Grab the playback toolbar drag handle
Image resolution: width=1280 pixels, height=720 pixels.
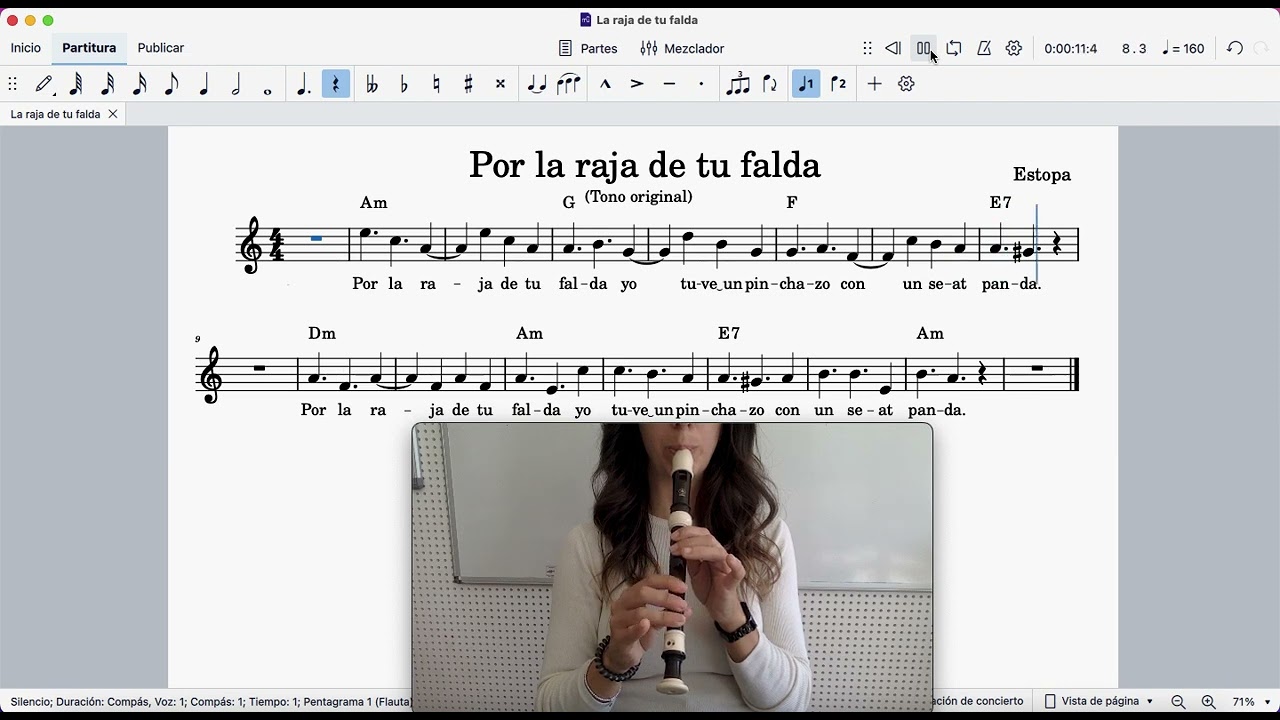coord(867,48)
